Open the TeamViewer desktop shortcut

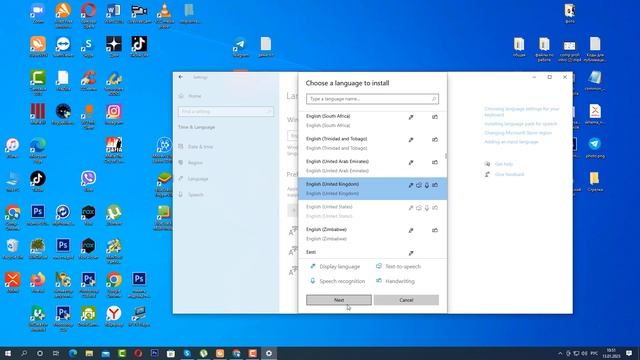[63, 47]
